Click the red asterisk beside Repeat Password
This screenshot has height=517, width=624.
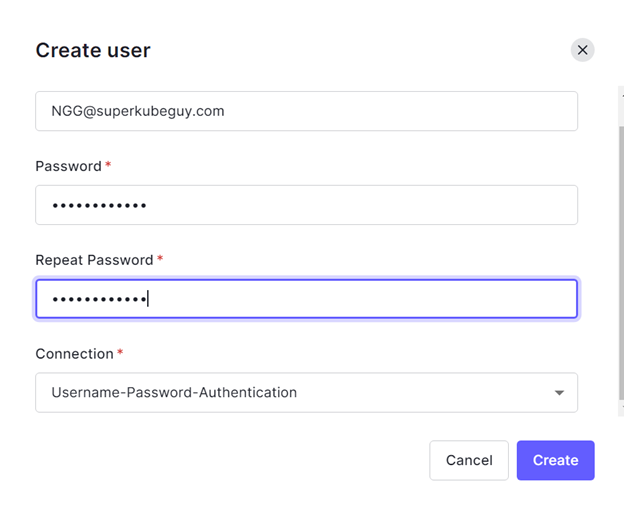pyautogui.click(x=160, y=258)
